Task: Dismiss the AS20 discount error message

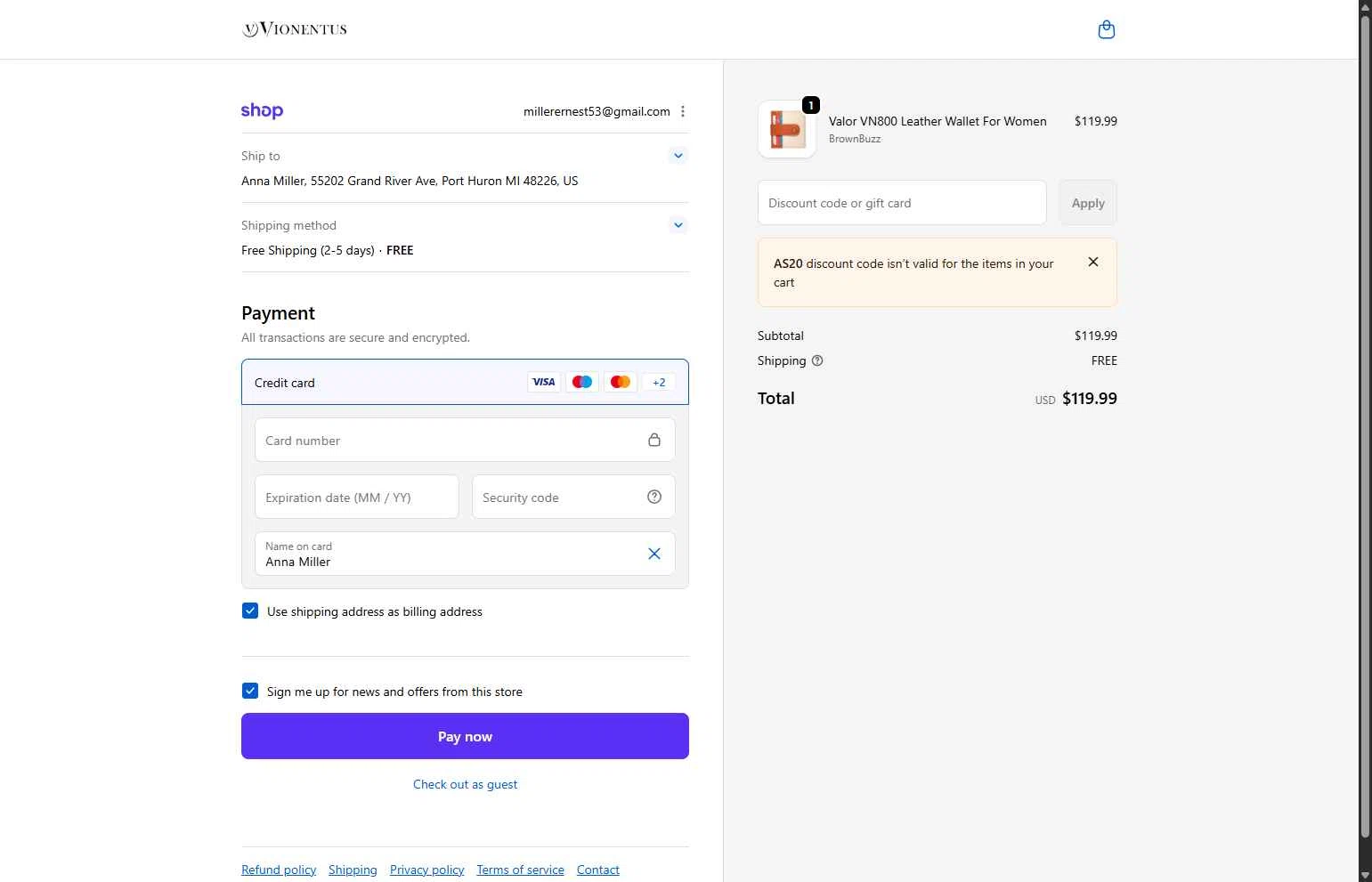Action: (1093, 262)
